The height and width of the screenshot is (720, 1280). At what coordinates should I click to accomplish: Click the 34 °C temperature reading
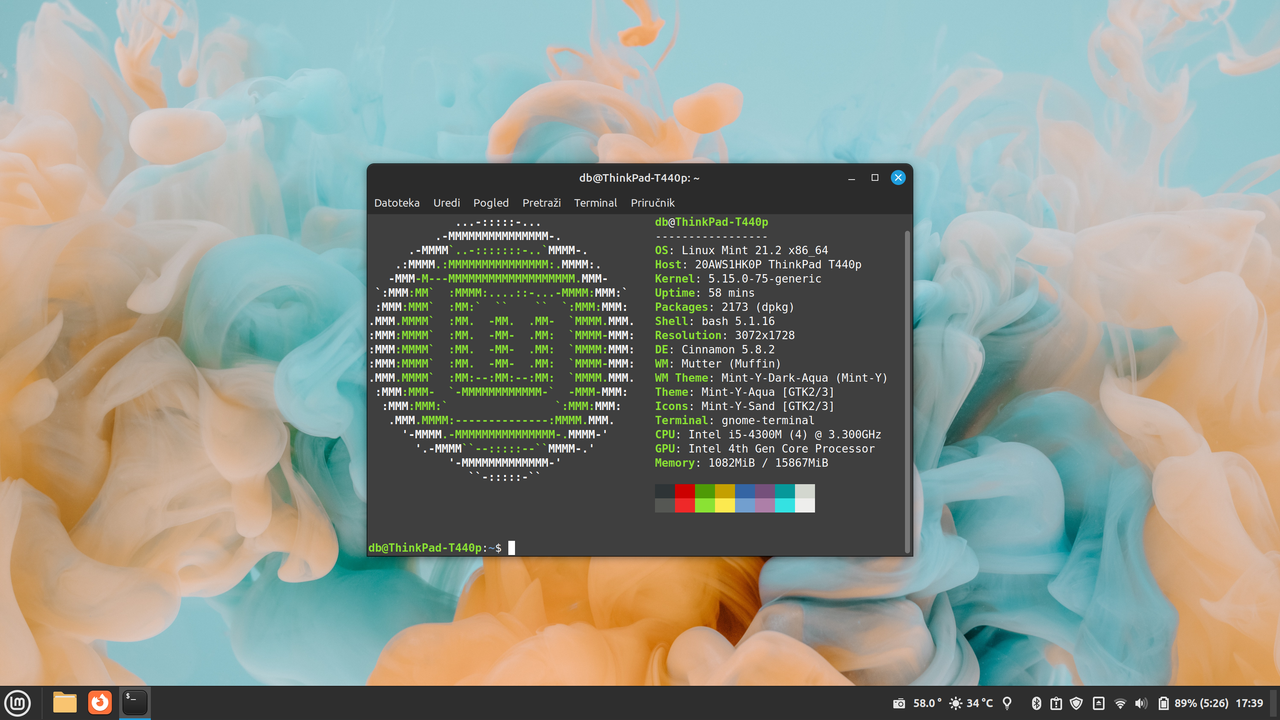[980, 704]
